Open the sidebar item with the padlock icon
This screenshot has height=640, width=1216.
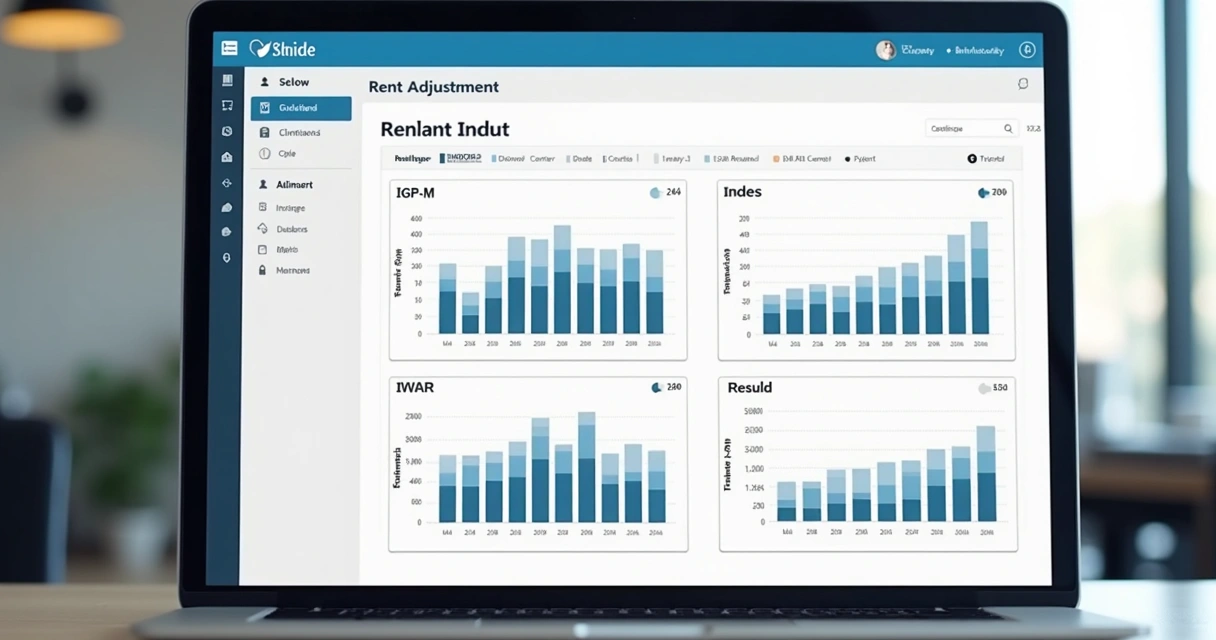click(x=284, y=270)
